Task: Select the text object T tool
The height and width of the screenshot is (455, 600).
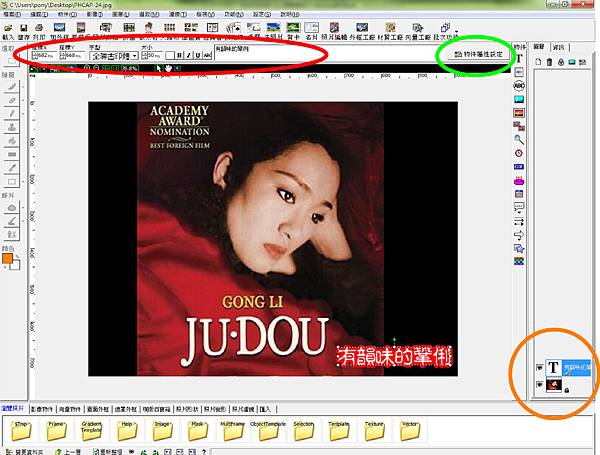Action: (x=519, y=59)
